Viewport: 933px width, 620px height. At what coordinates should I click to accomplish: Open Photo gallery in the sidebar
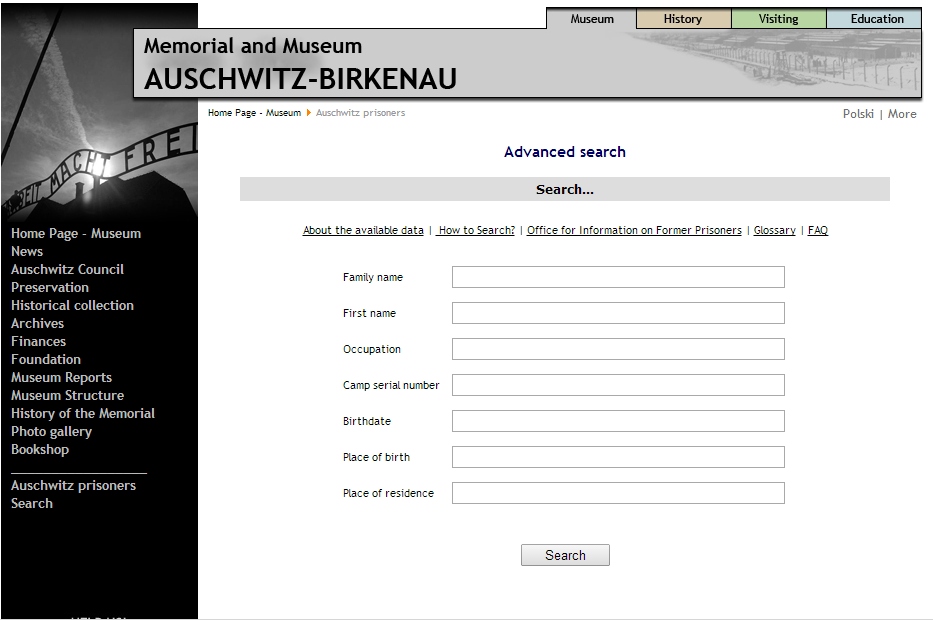tap(51, 431)
